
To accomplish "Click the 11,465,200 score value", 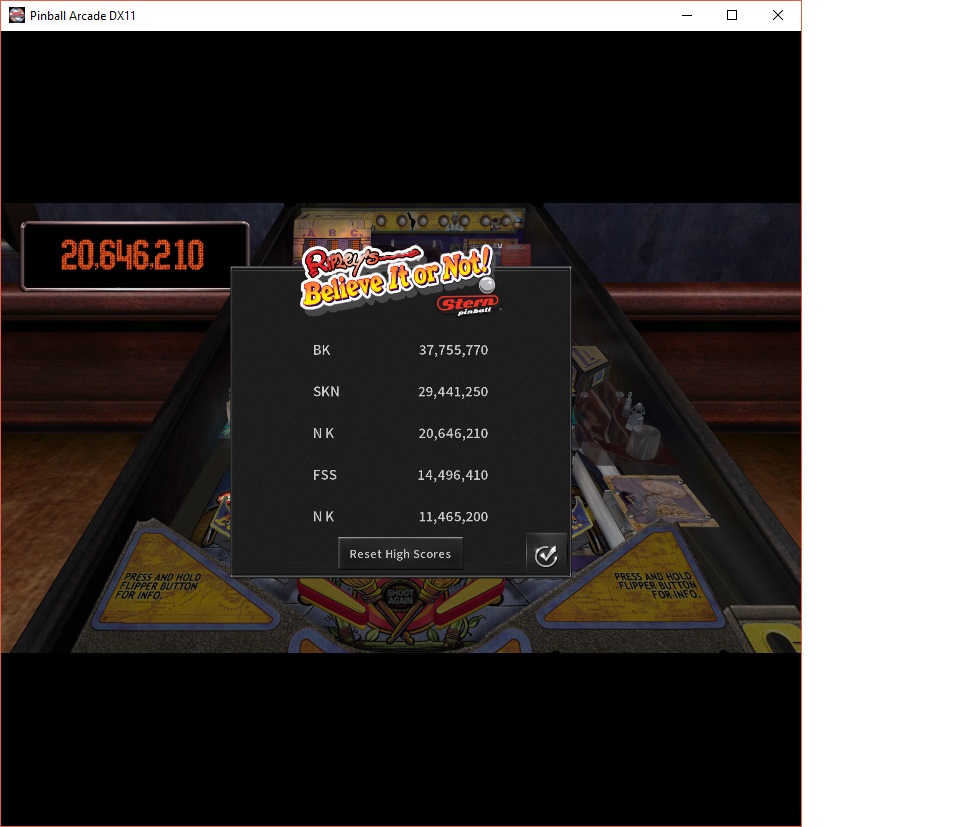I will pyautogui.click(x=452, y=517).
